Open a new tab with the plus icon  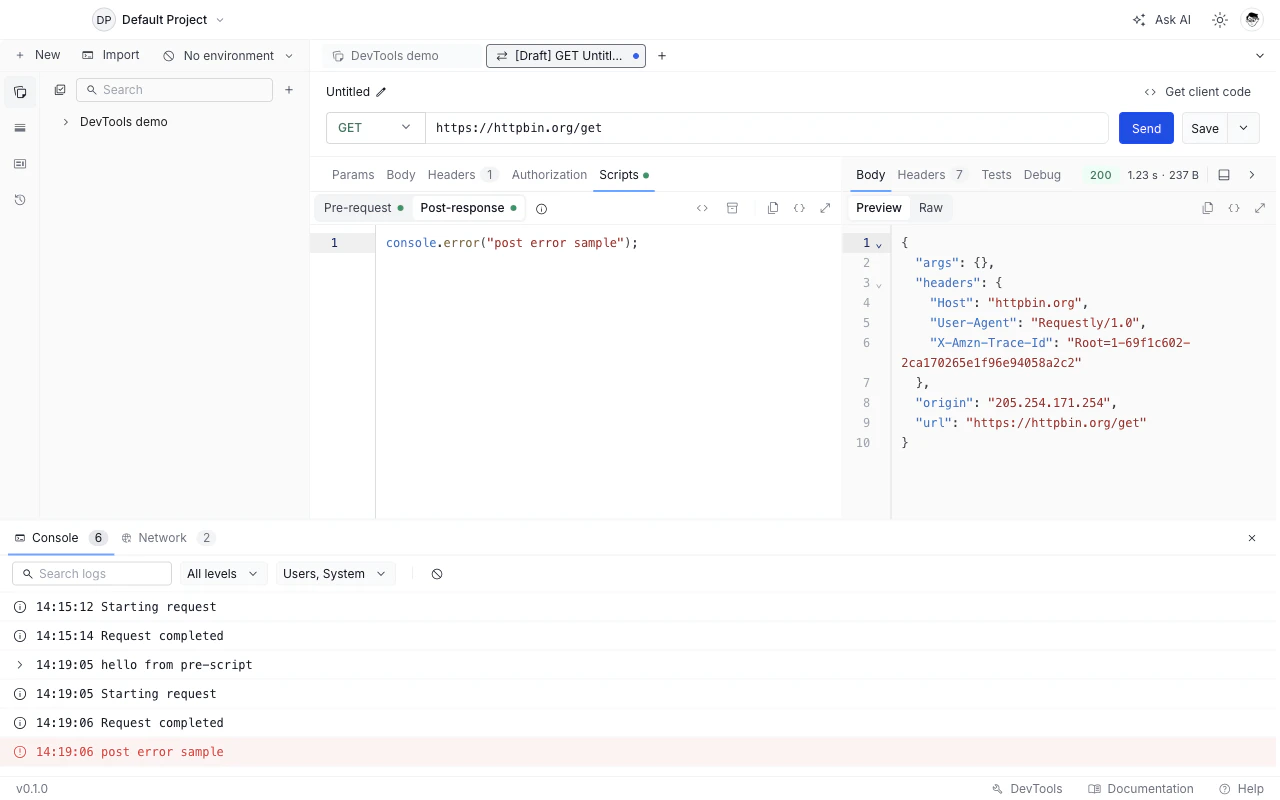(662, 56)
